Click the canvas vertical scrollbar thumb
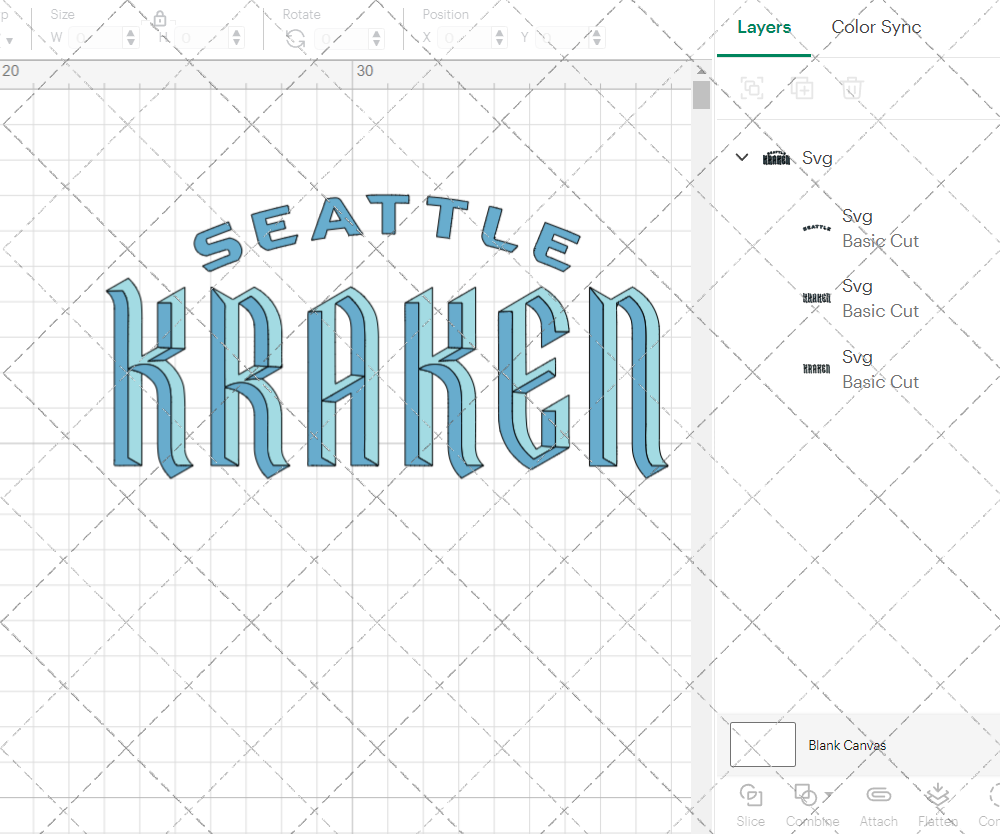 click(x=702, y=94)
